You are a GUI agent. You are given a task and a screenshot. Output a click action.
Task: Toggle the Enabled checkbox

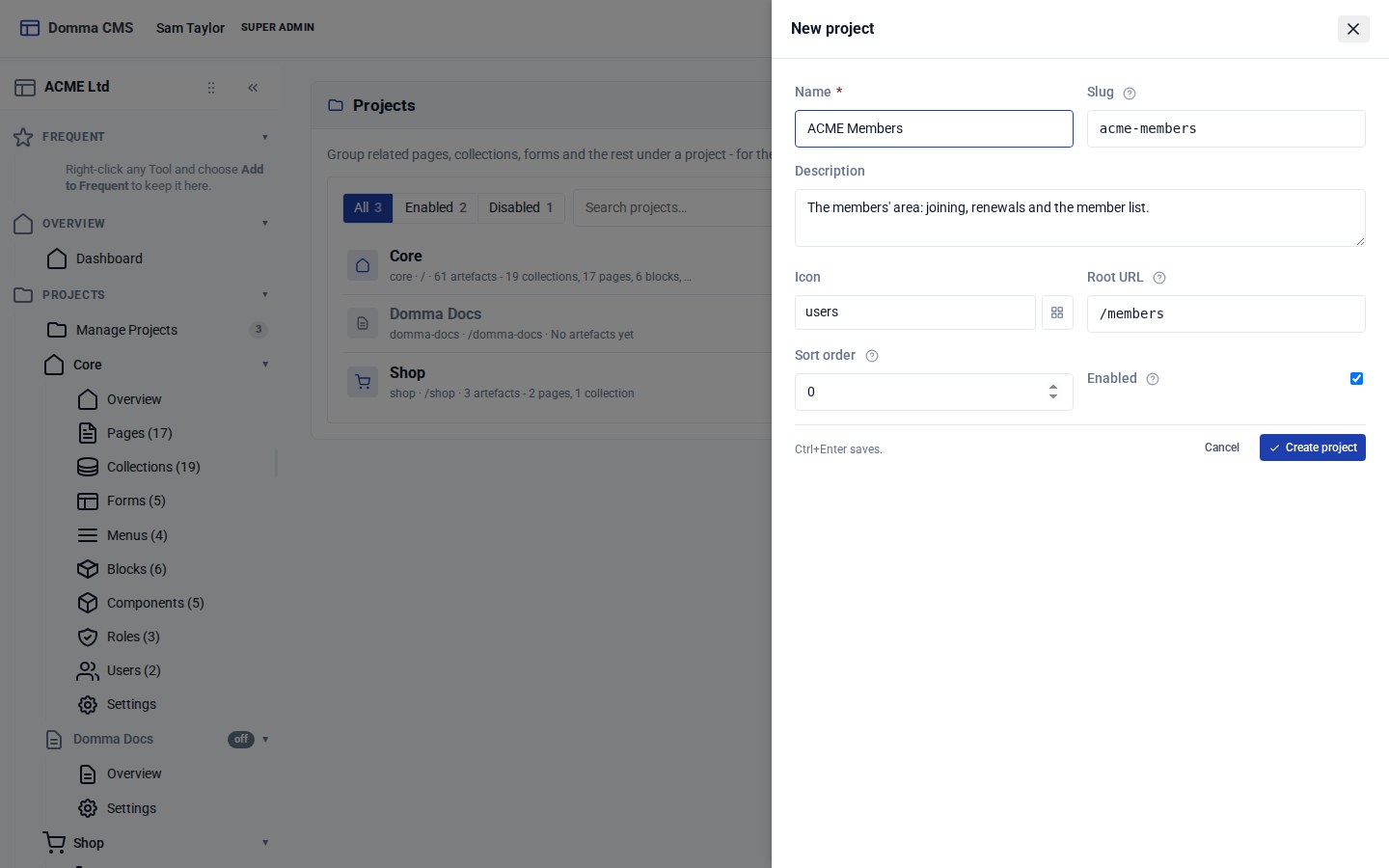1356,378
